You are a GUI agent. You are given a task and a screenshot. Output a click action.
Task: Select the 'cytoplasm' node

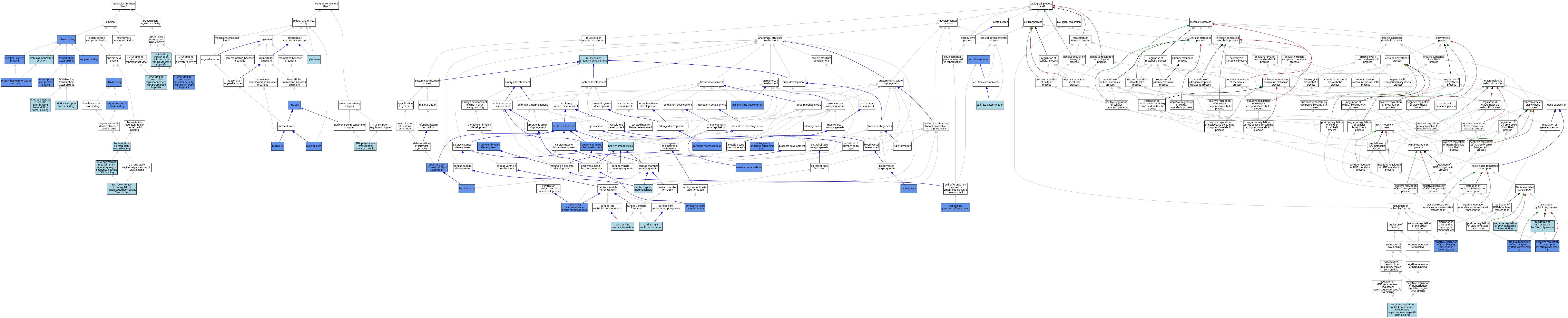point(313,60)
